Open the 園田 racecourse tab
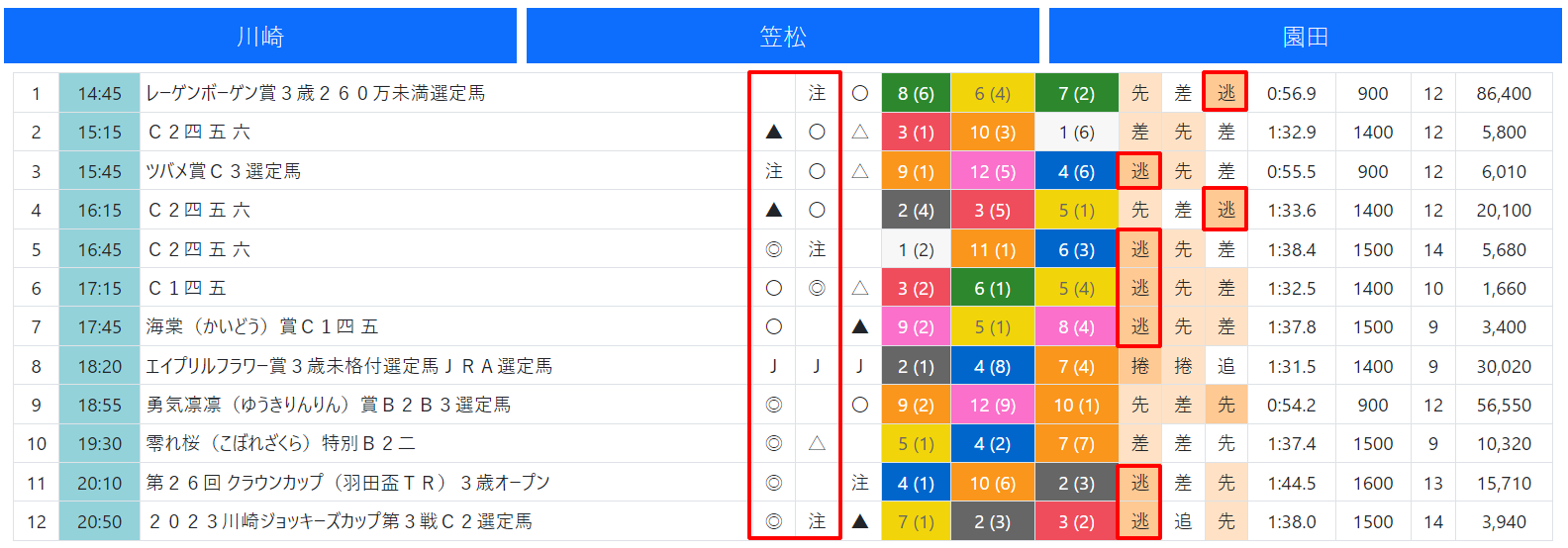 (1306, 37)
